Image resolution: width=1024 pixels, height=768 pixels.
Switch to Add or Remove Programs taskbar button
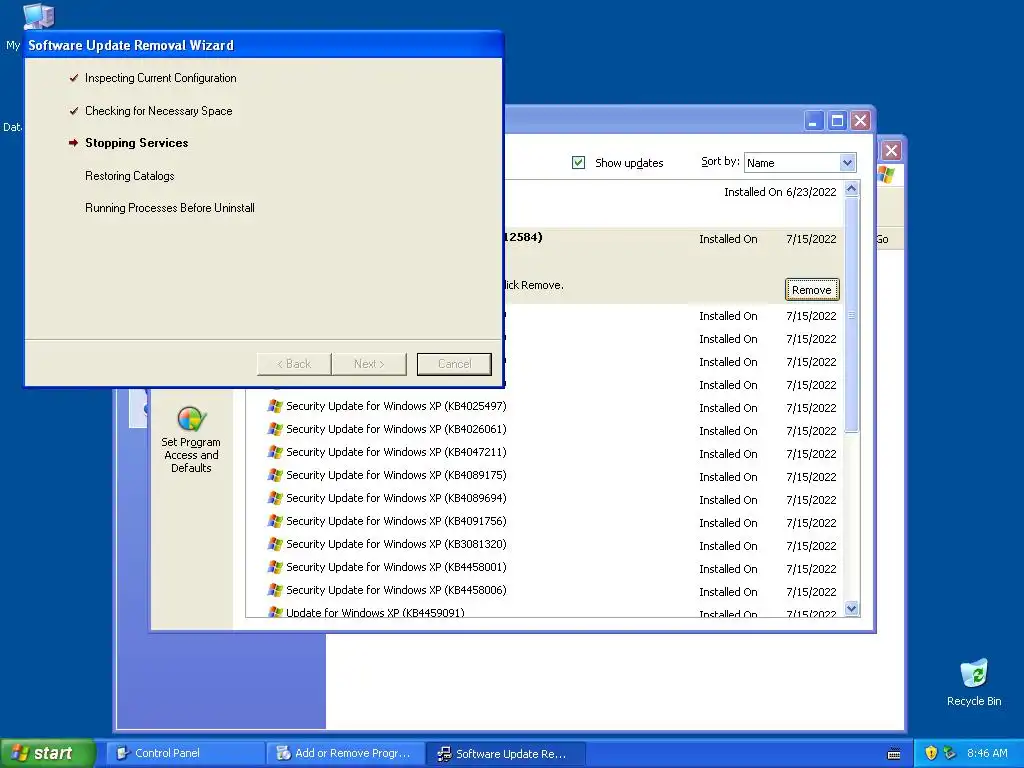click(x=345, y=753)
